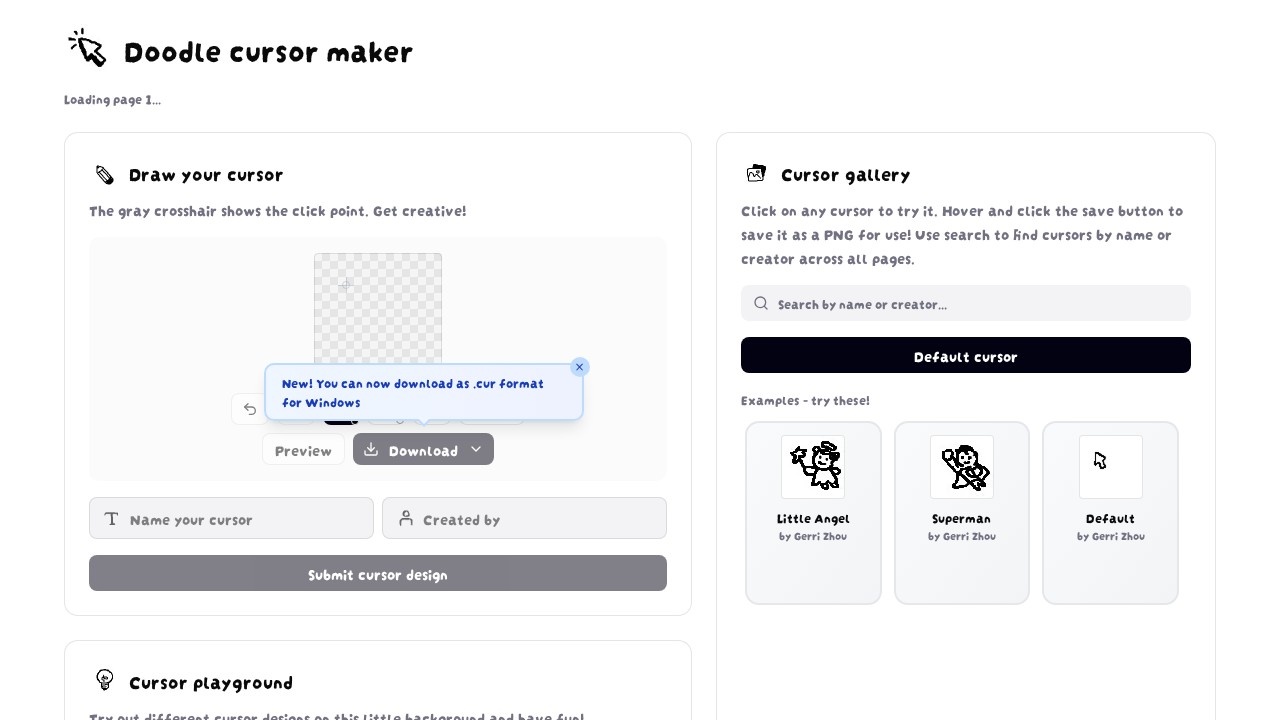
Task: Click the ghost icon beside 'Cursor playground'
Action: tap(105, 680)
